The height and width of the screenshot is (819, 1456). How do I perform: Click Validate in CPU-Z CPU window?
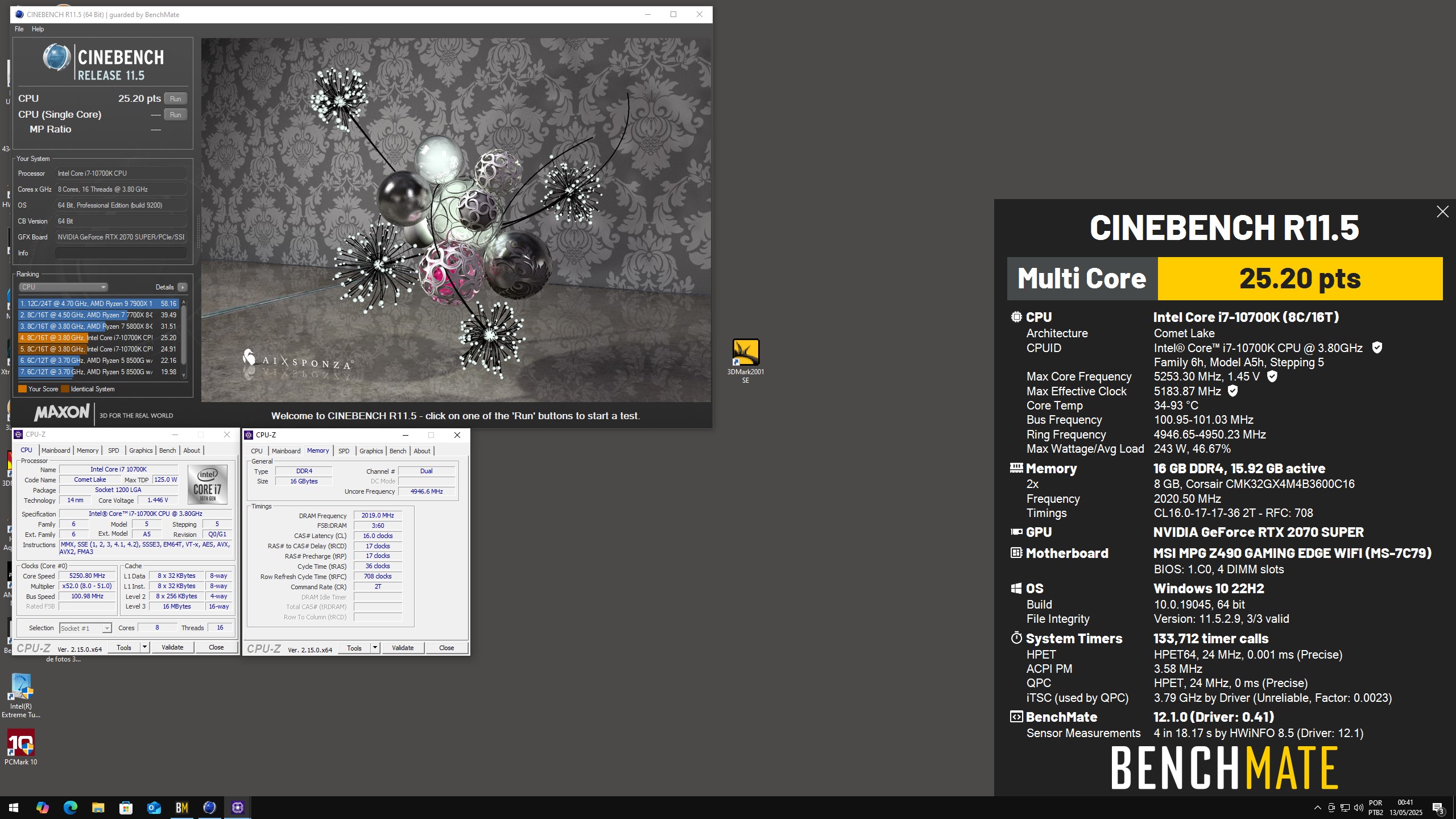pos(172,647)
